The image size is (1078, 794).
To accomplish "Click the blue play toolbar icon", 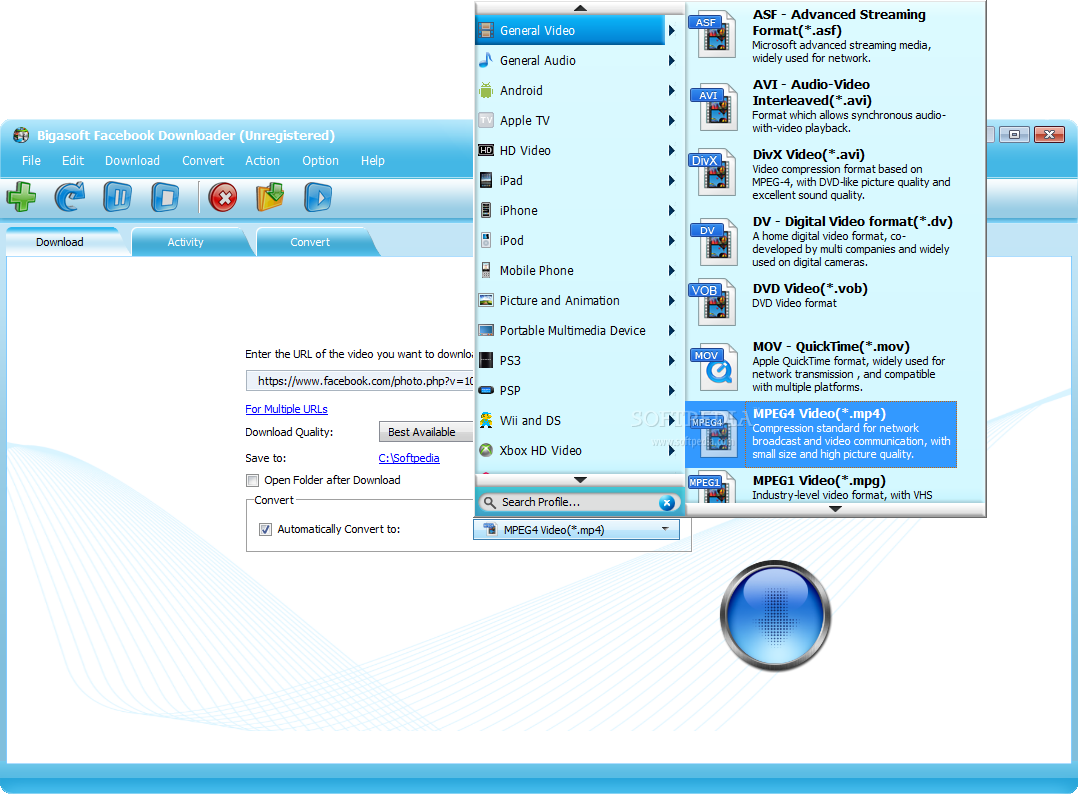I will 318,197.
